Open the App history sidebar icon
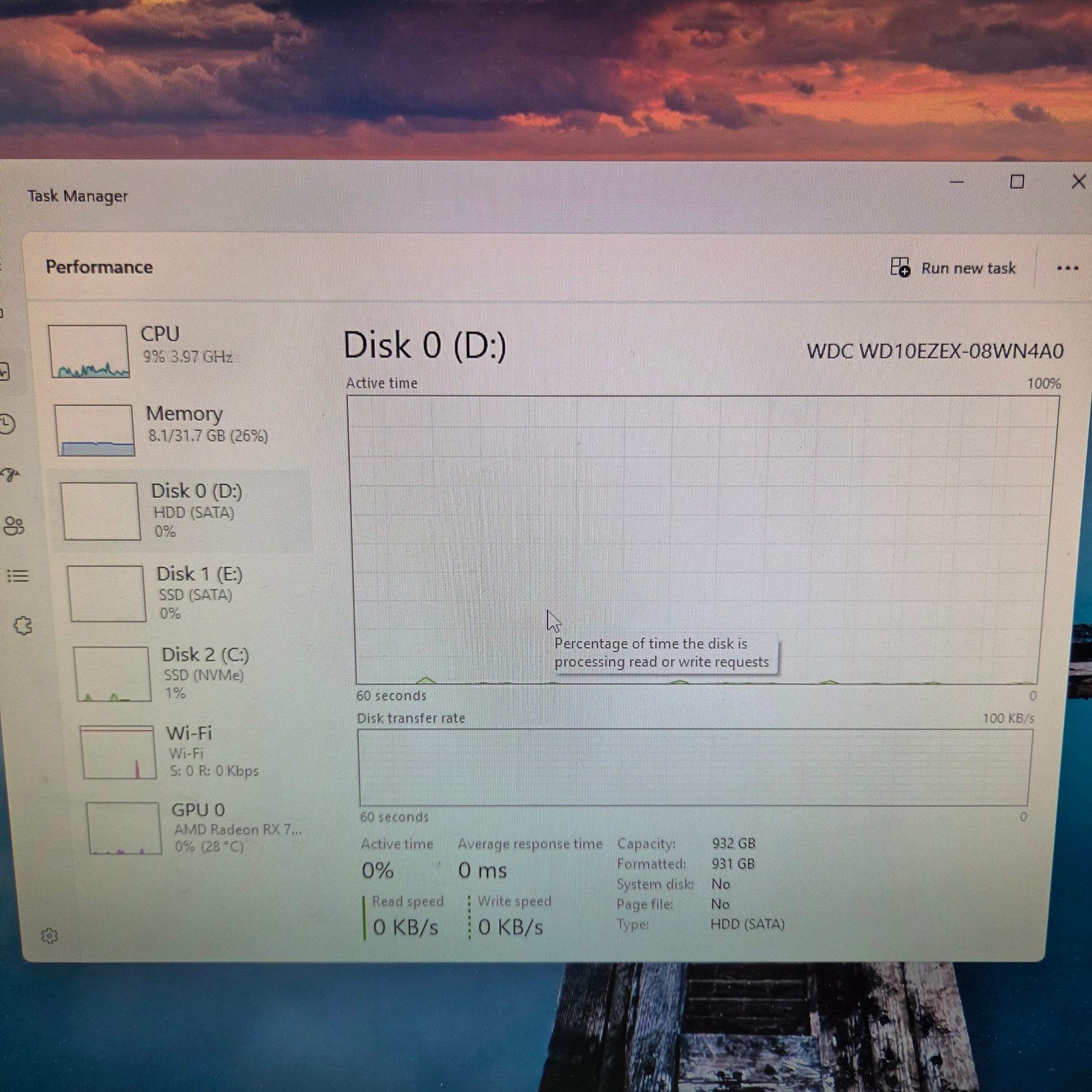 pyautogui.click(x=6, y=424)
